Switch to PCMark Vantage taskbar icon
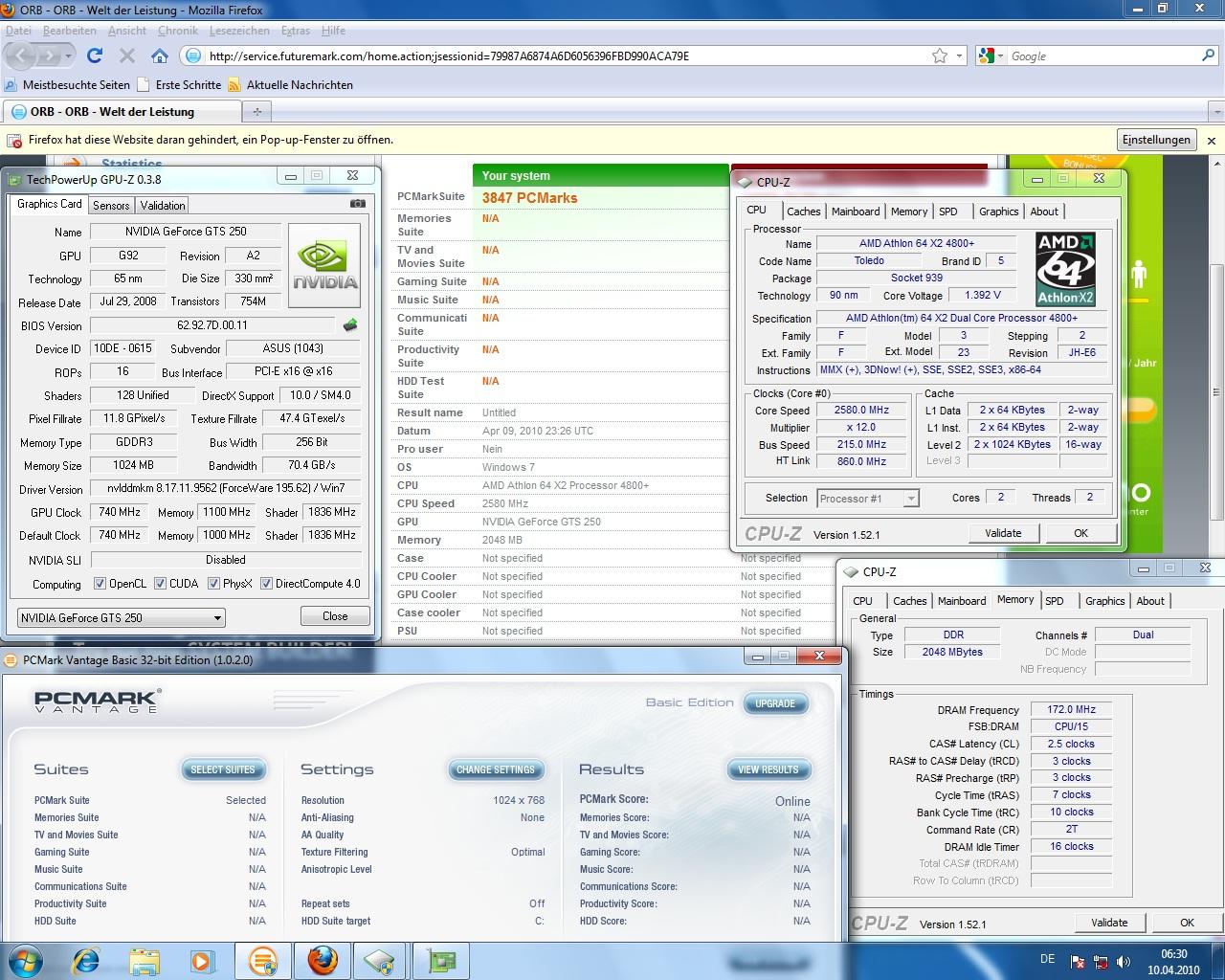This screenshot has width=1225, height=980. coord(262,960)
